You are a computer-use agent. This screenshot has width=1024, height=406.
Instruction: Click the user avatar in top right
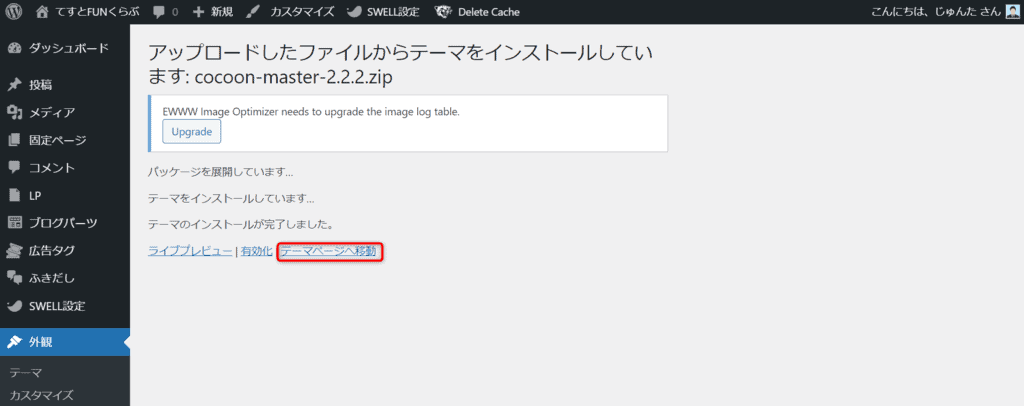pyautogui.click(x=1012, y=13)
